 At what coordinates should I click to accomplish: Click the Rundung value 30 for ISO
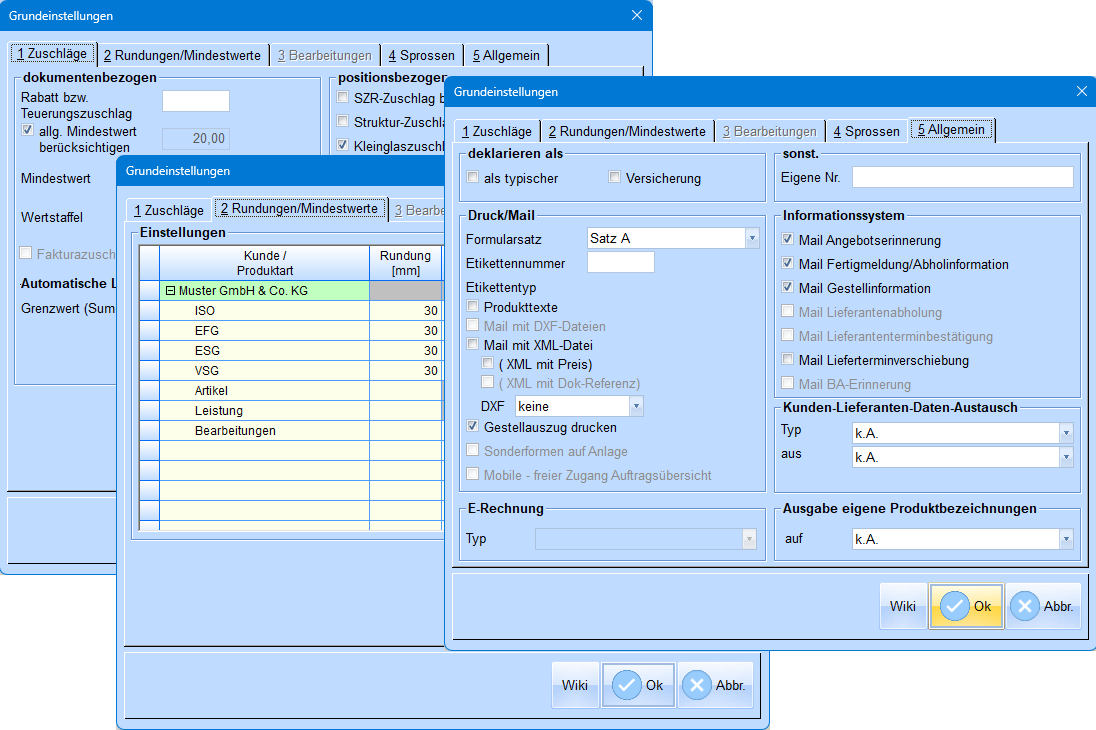[x=406, y=310]
